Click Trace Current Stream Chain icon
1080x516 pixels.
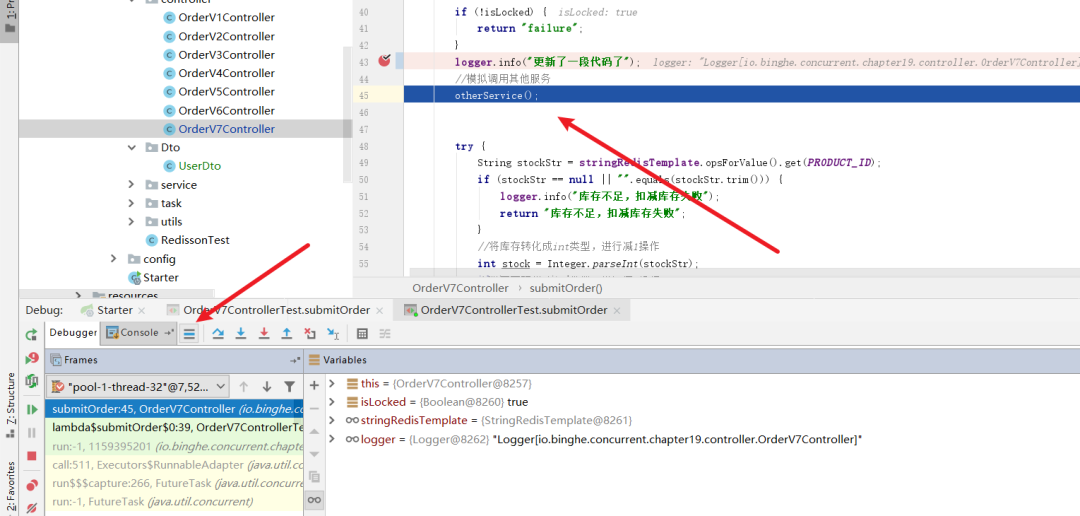384,333
